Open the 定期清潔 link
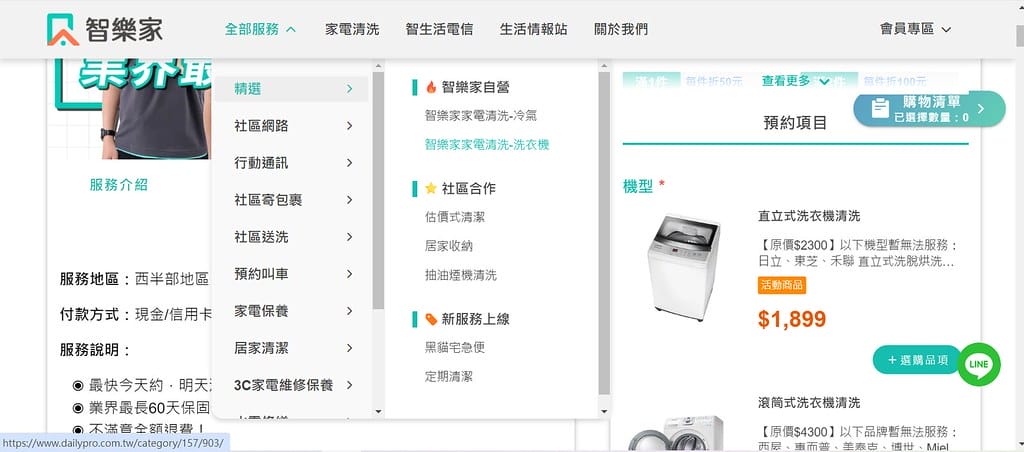 tap(449, 376)
